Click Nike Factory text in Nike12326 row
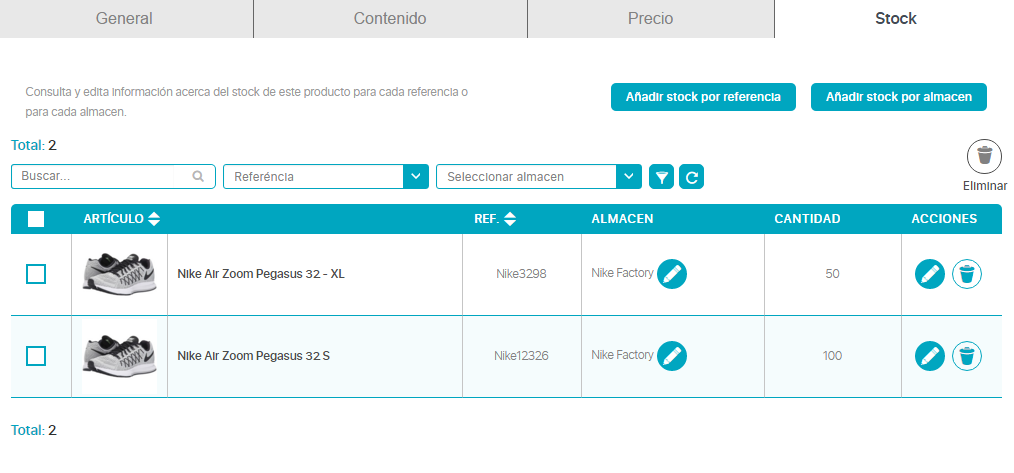The image size is (1014, 473). pyautogui.click(x=622, y=355)
